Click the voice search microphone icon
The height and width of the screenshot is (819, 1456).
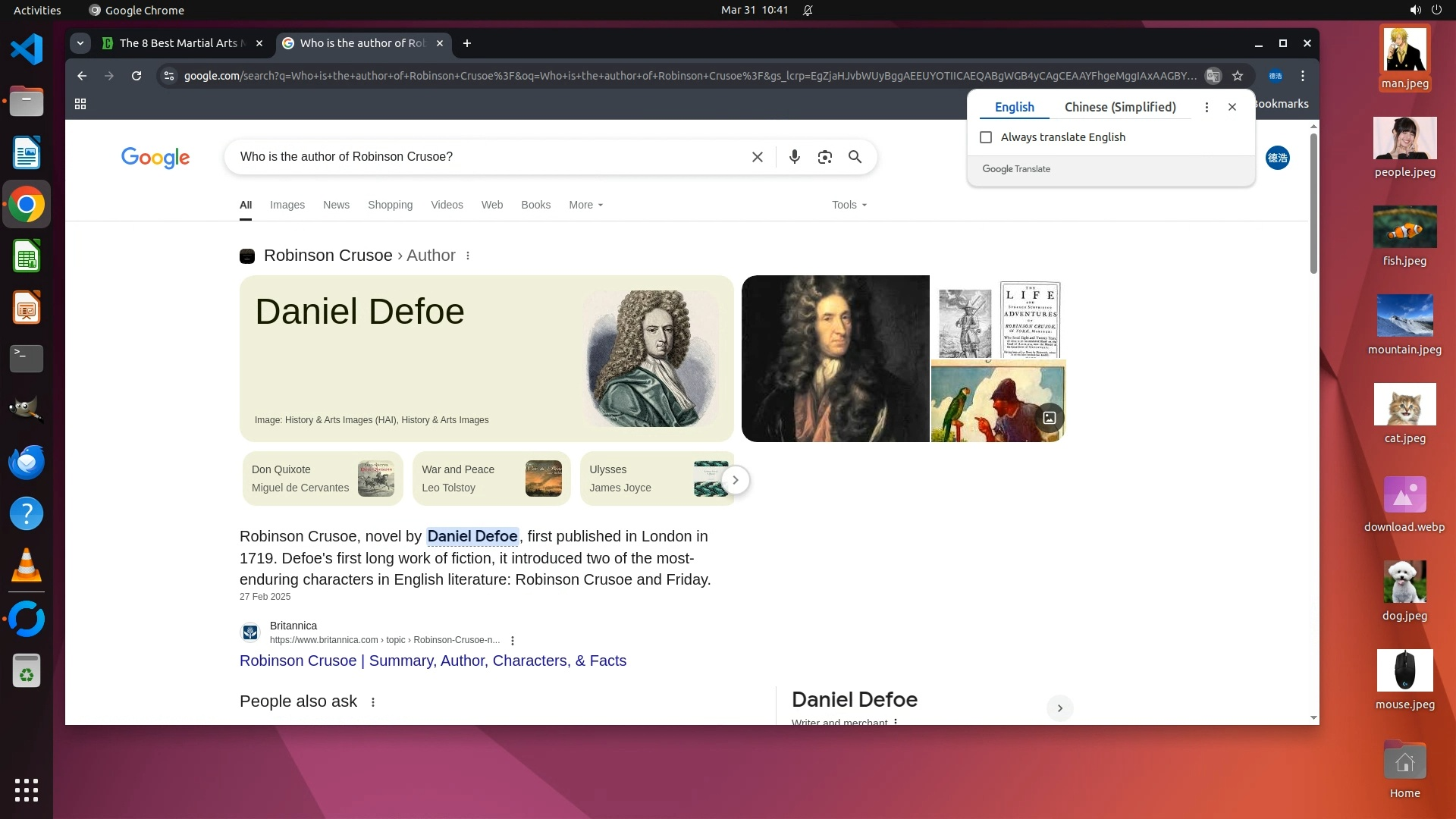[794, 157]
